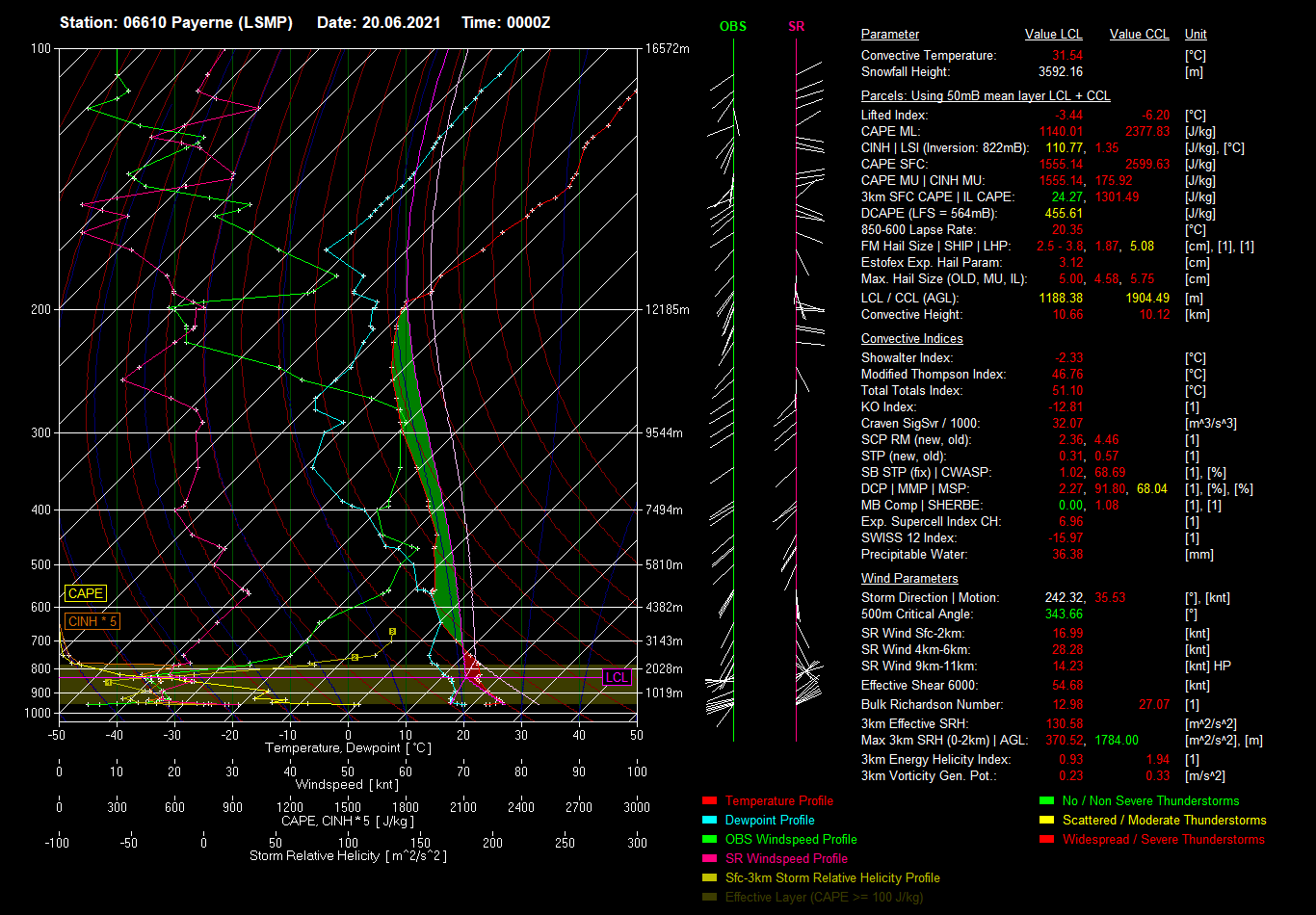
Task: Click the green No / Non Severe Thunderstorms swatch
Action: tap(1046, 801)
